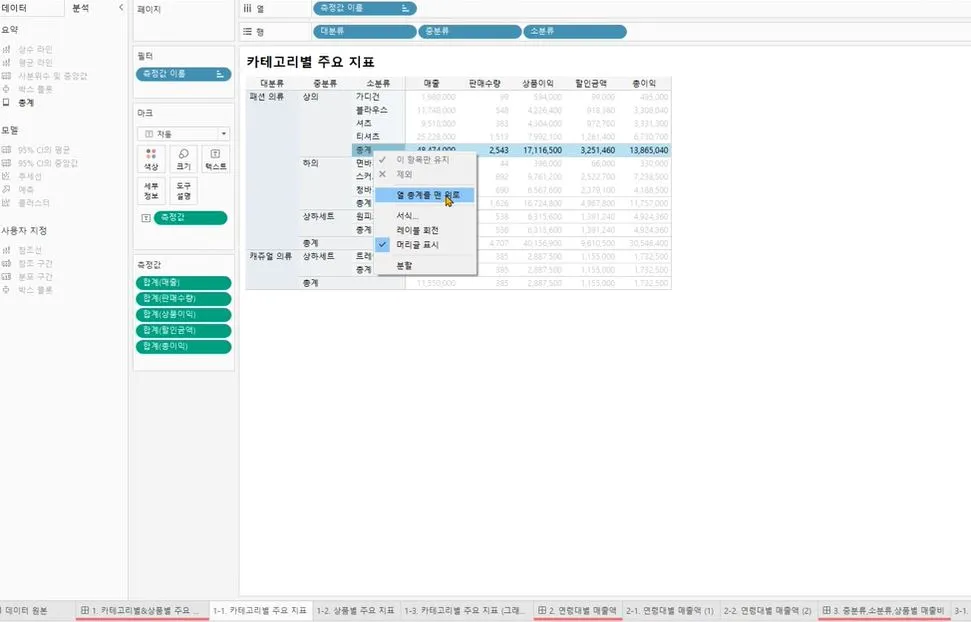
Task: Click the 합계(판매수량) measure pill
Action: pyautogui.click(x=183, y=299)
